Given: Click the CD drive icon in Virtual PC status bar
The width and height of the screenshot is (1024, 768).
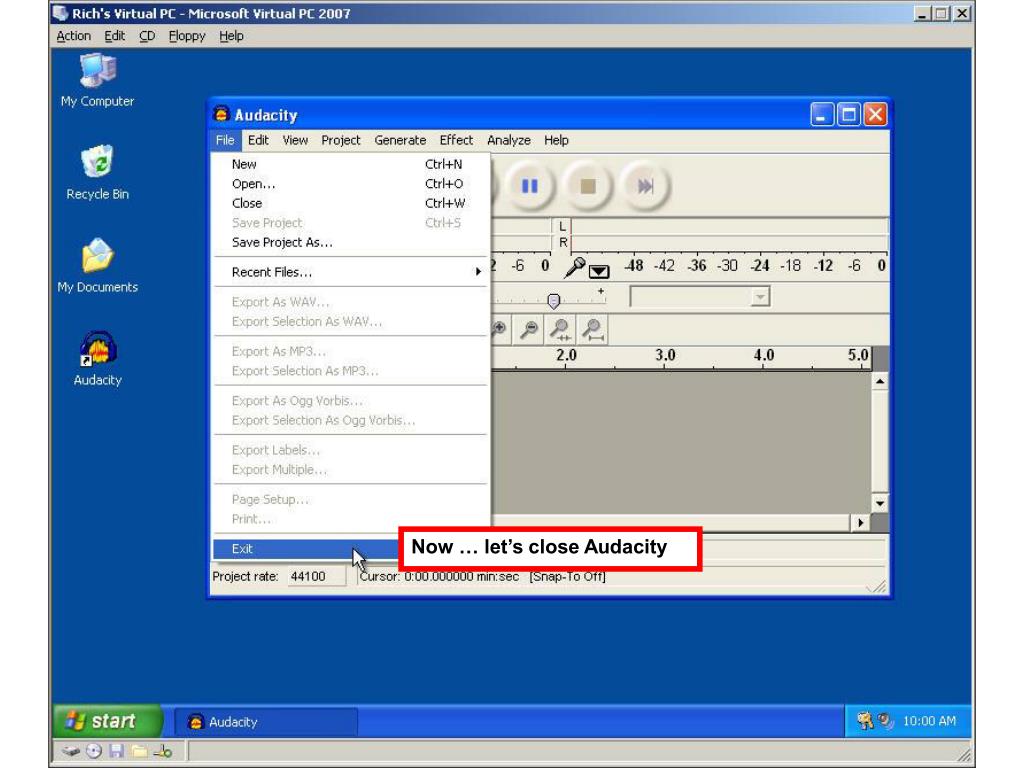Looking at the screenshot, I should click(94, 752).
